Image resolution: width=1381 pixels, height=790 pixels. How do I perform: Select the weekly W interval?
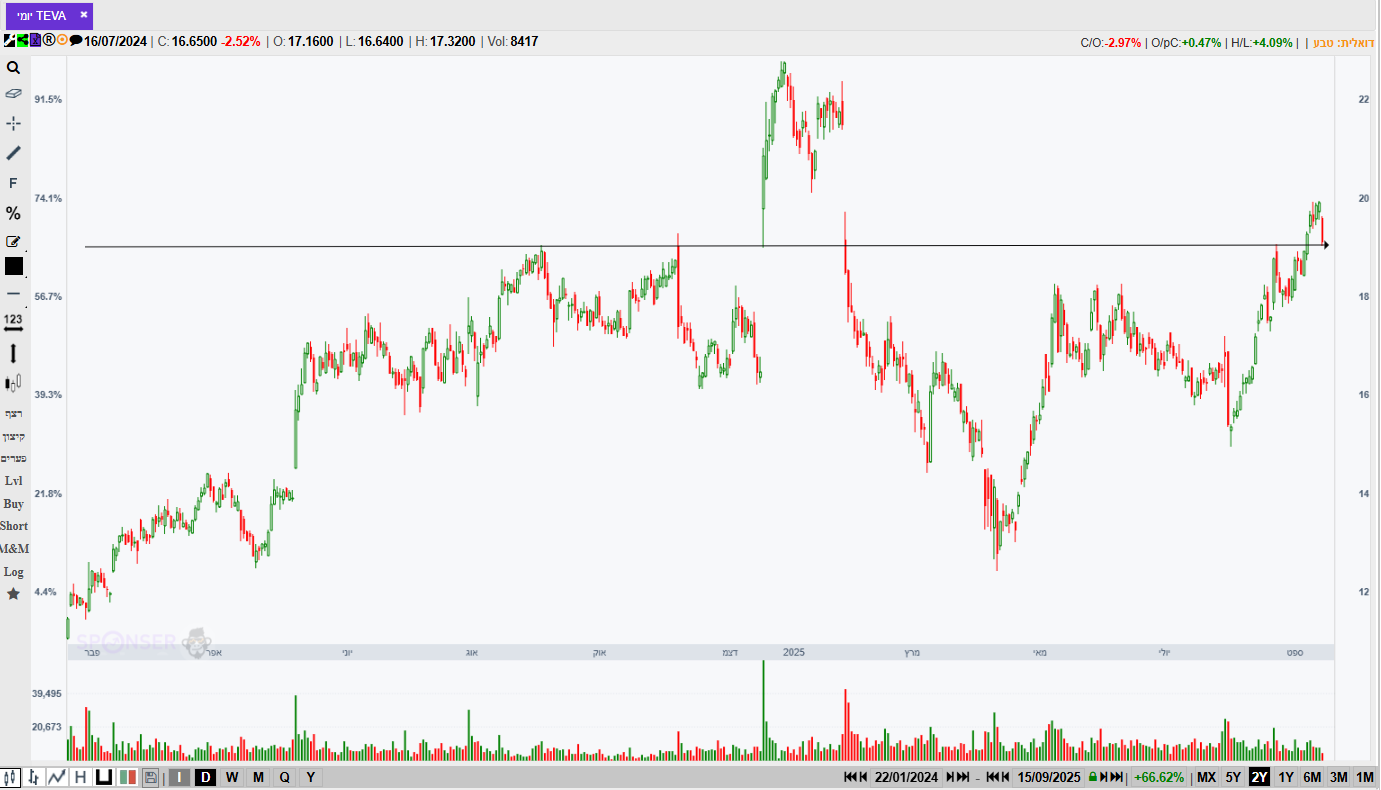(232, 777)
